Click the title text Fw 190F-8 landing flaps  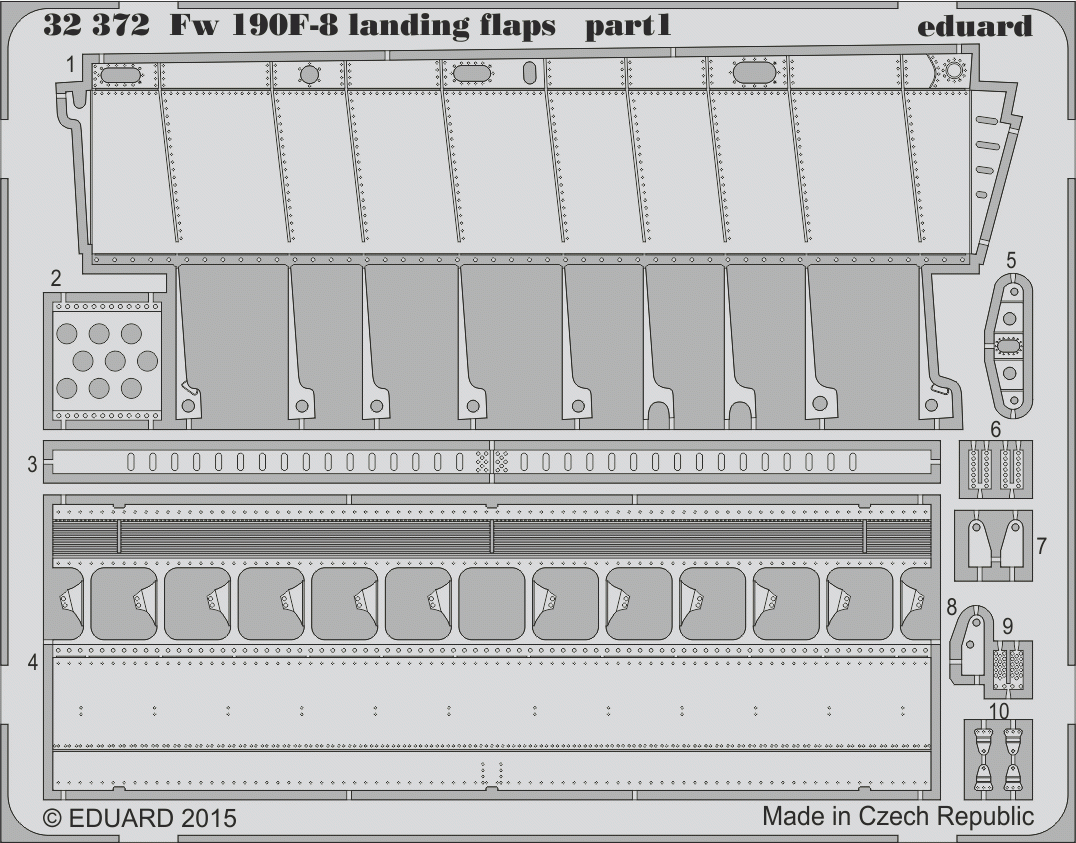click(x=362, y=26)
